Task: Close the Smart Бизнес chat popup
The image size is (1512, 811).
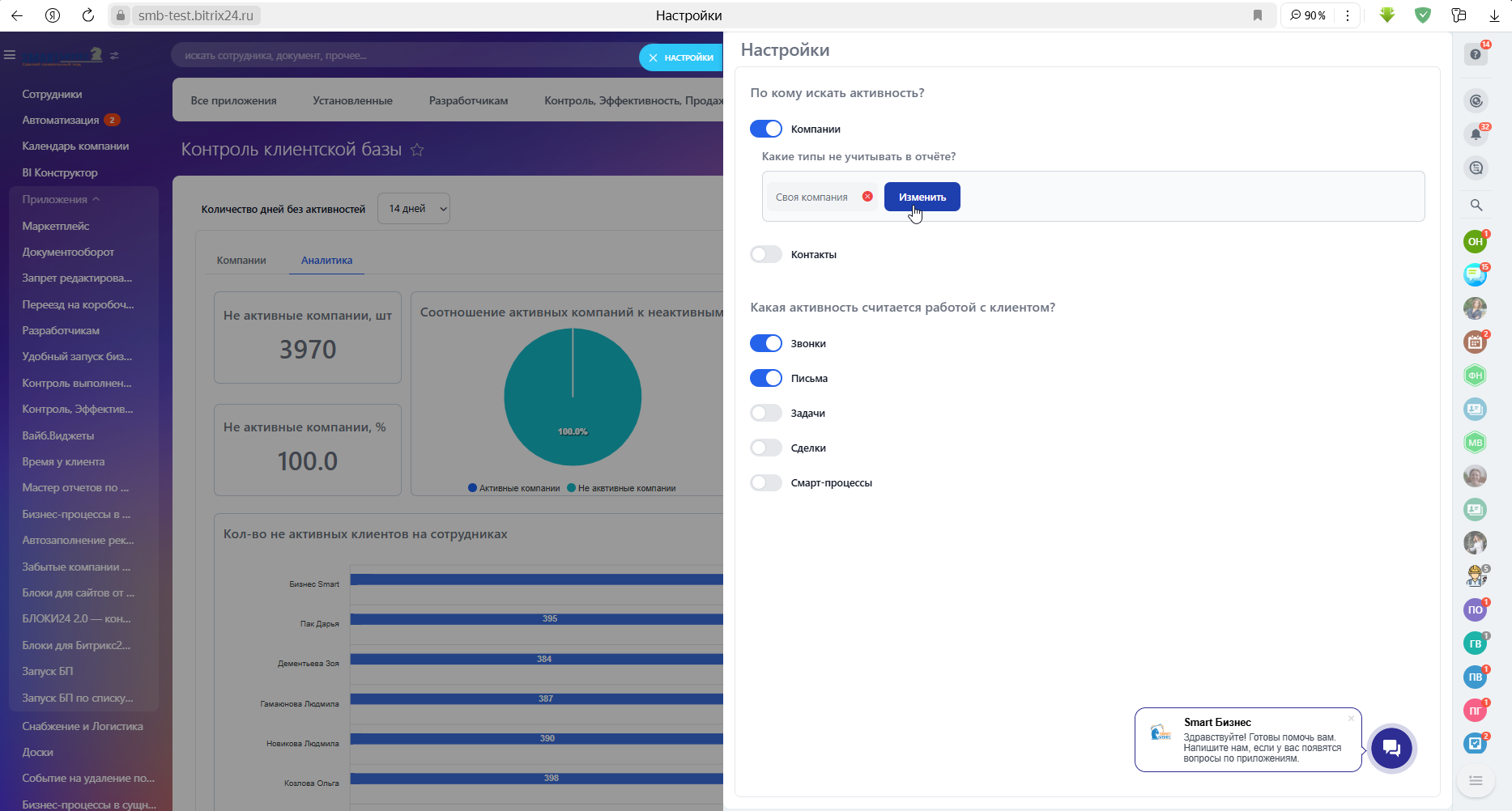Action: (x=1351, y=718)
